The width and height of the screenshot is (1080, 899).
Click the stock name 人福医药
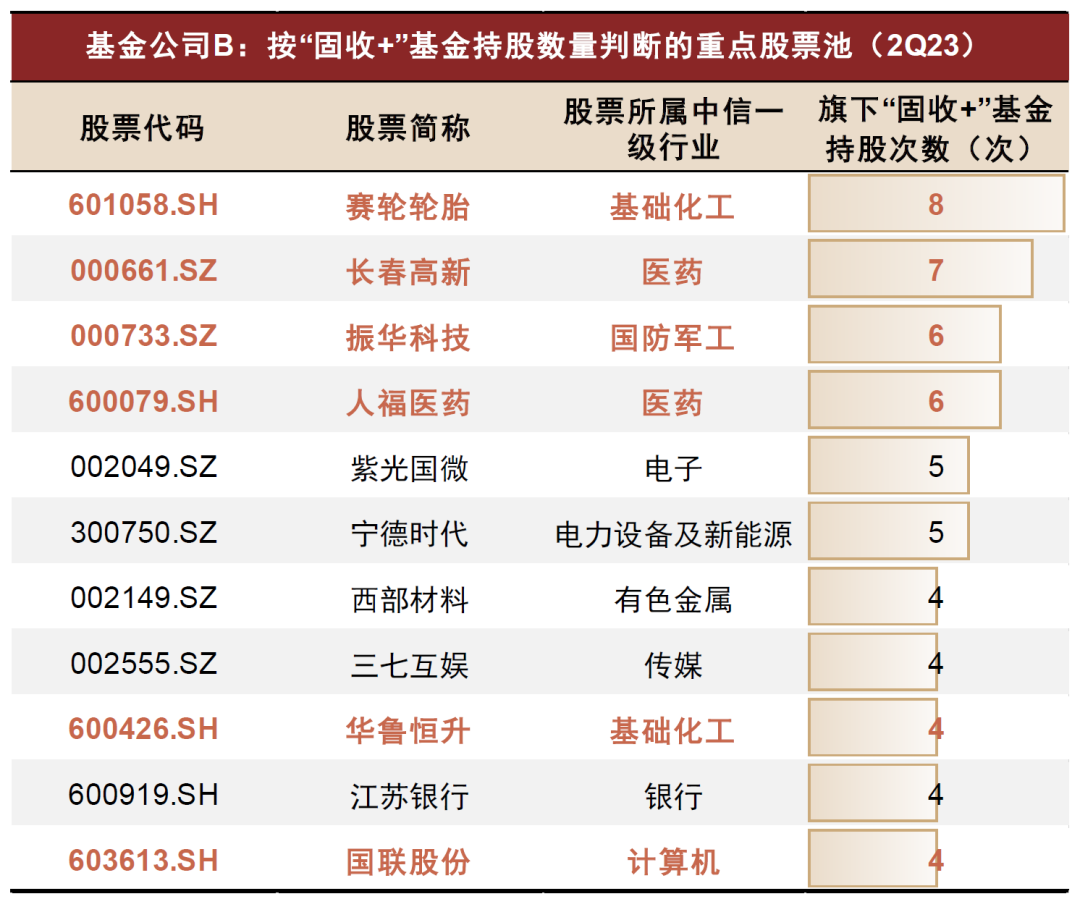pyautogui.click(x=408, y=403)
